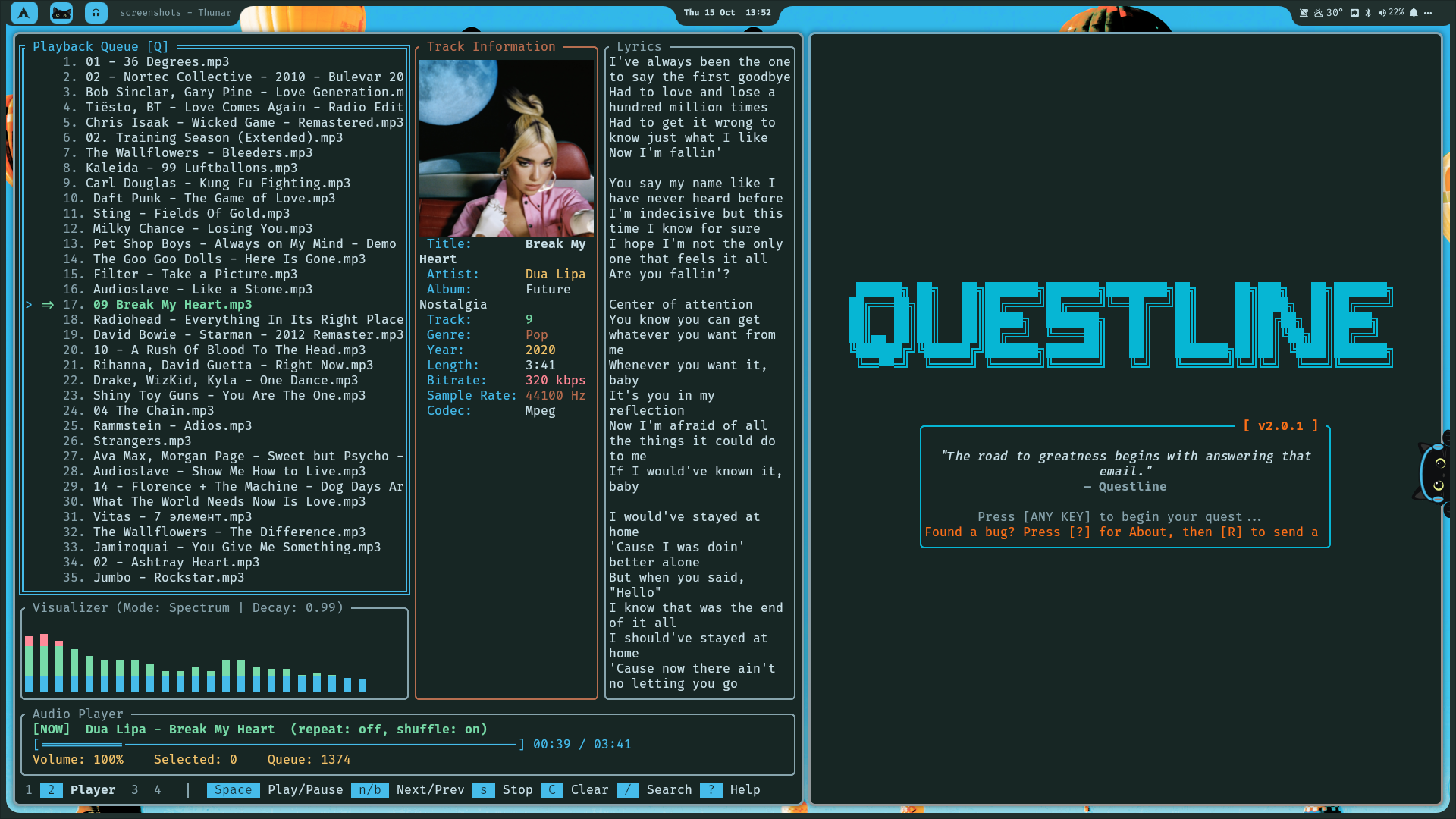Click the '320 kbps' bitrate value
The height and width of the screenshot is (819, 1456).
pos(555,380)
